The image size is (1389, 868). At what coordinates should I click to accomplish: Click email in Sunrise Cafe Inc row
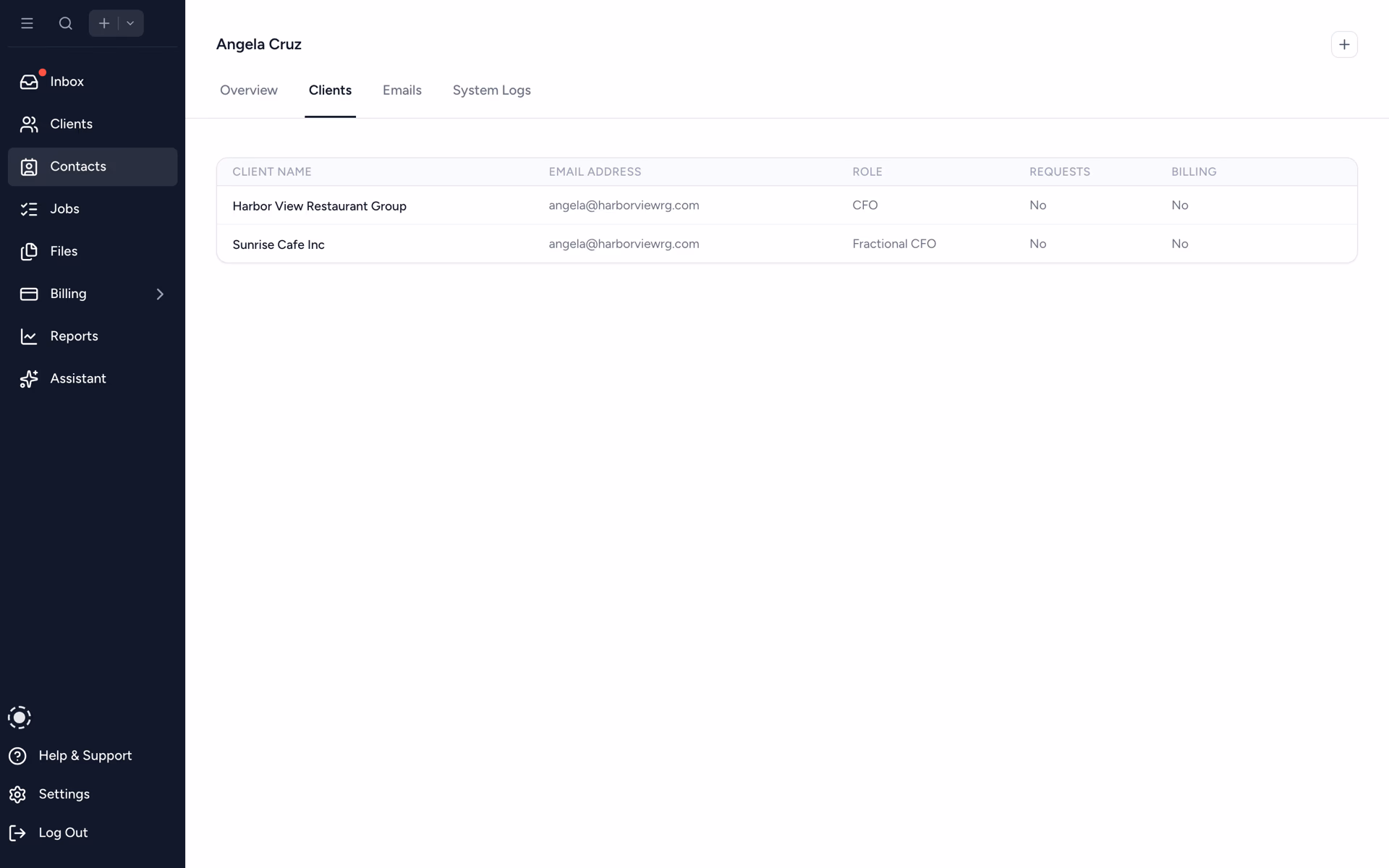click(624, 244)
